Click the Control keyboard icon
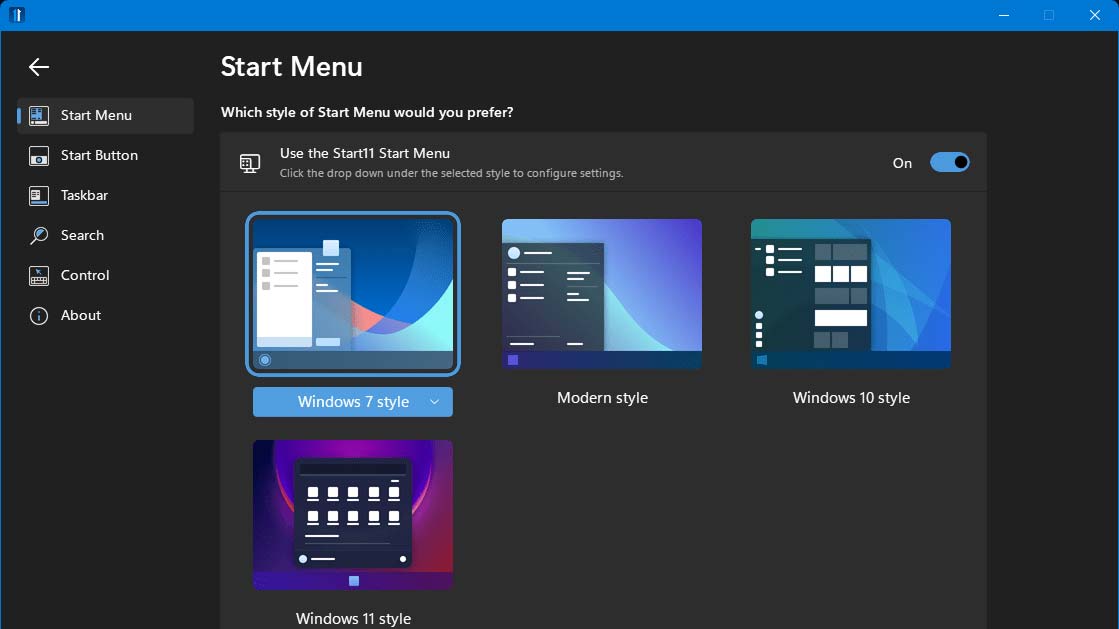Viewport: 1119px width, 629px height. pos(39,276)
